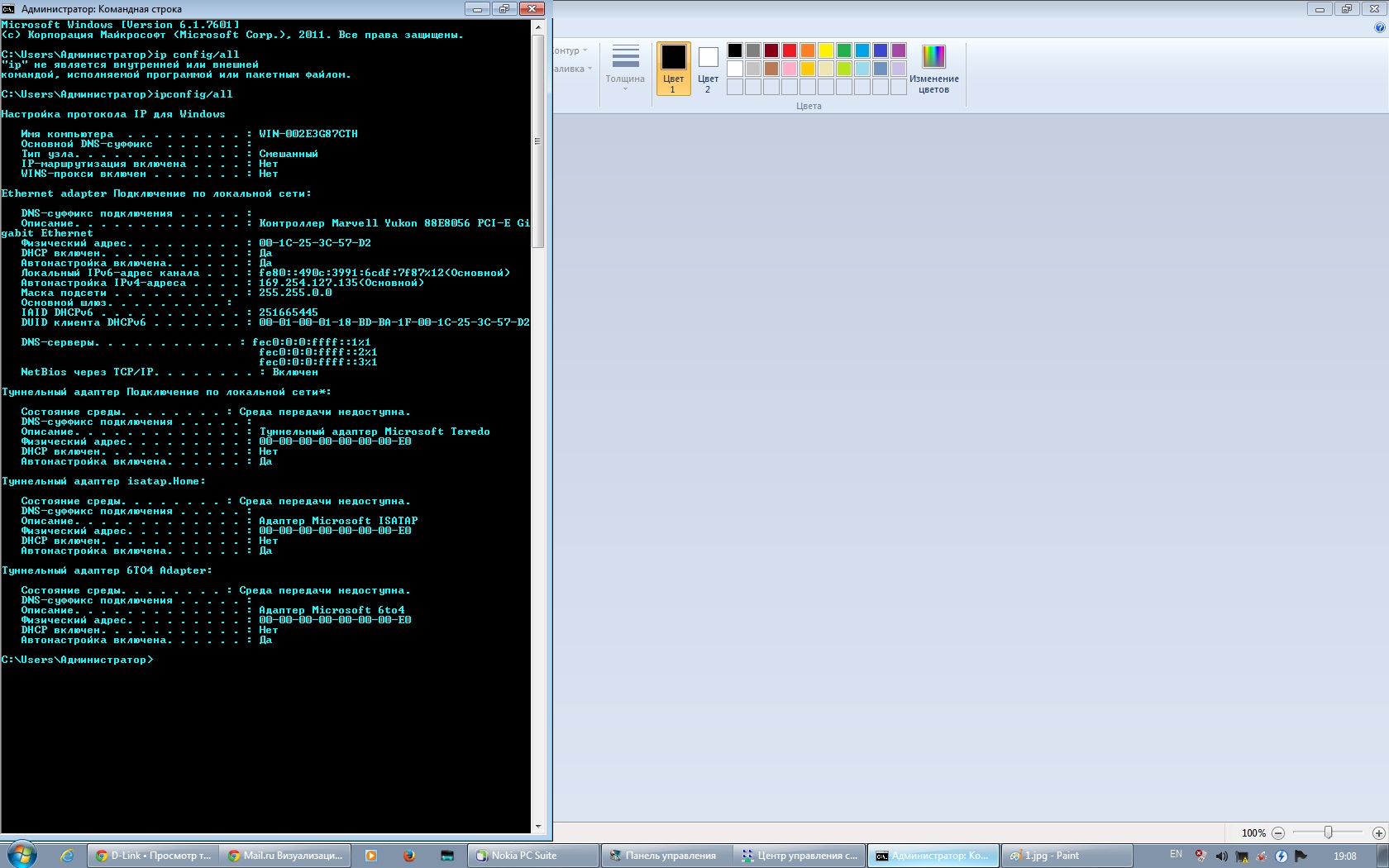Click the command prompt scroll down arrow
This screenshot has height=868, width=1389.
[x=538, y=826]
